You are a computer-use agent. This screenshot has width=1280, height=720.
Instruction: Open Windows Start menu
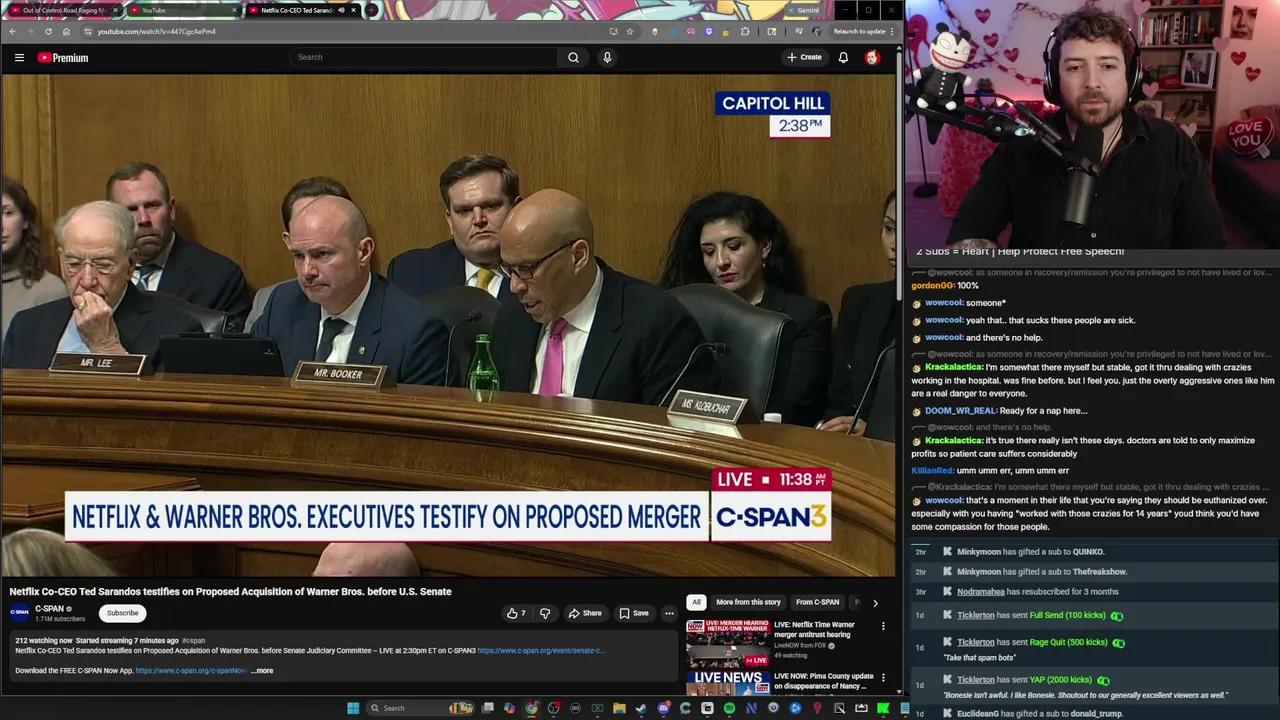tap(353, 708)
